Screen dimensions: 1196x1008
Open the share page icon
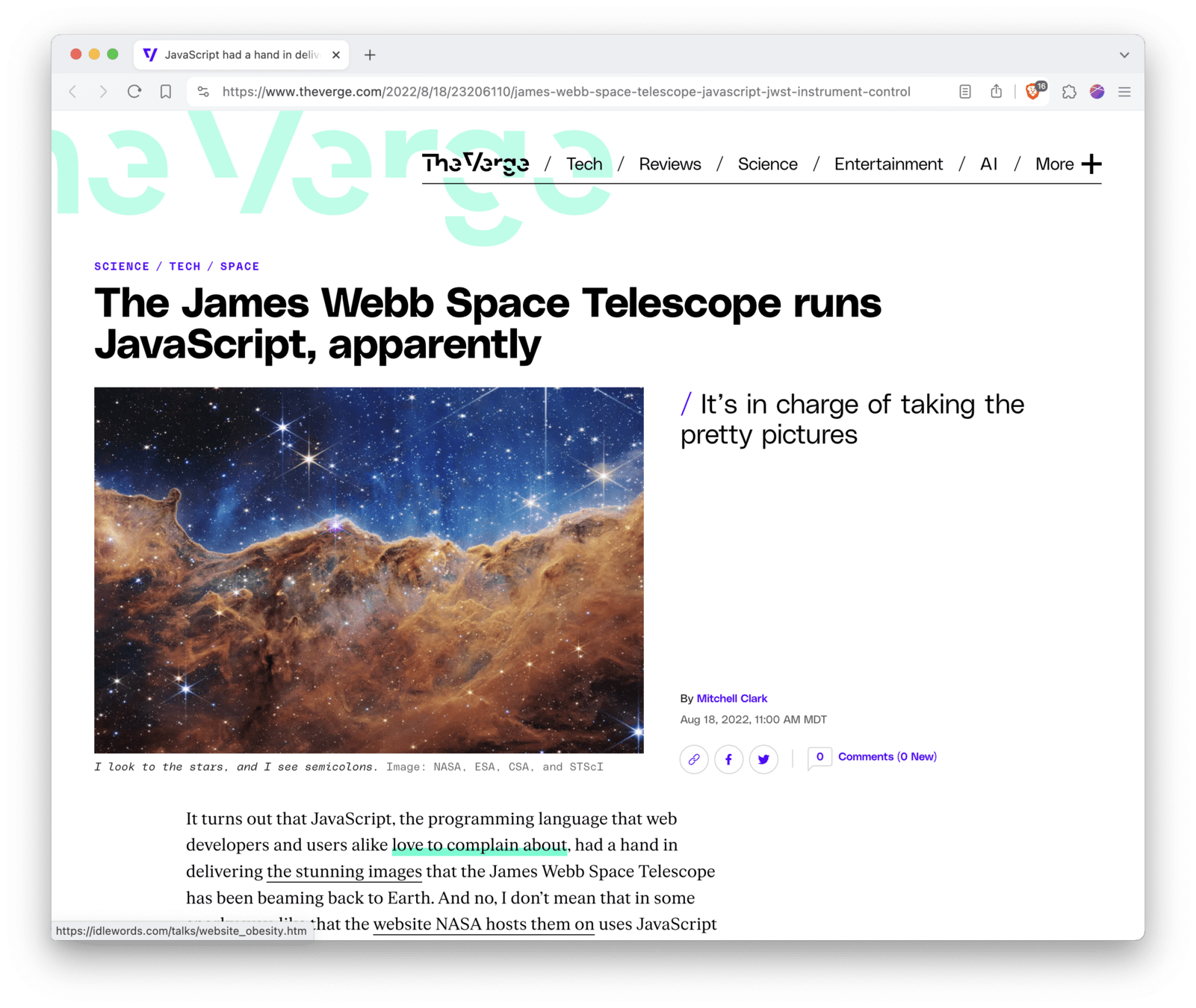pos(996,92)
